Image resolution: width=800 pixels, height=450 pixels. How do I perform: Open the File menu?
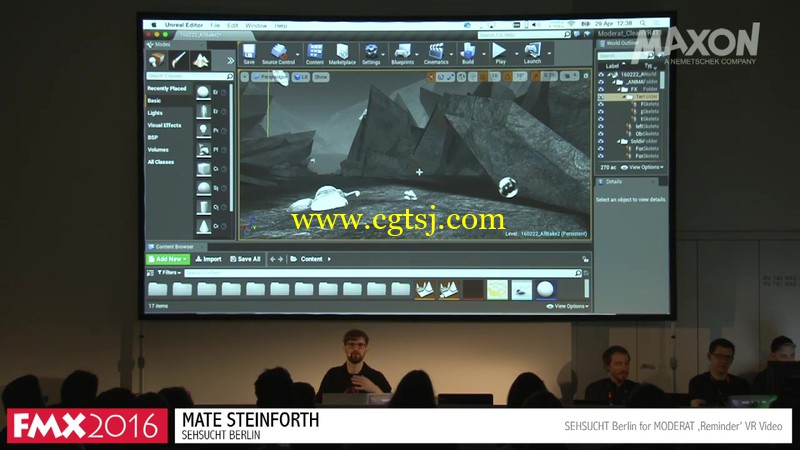[215, 25]
